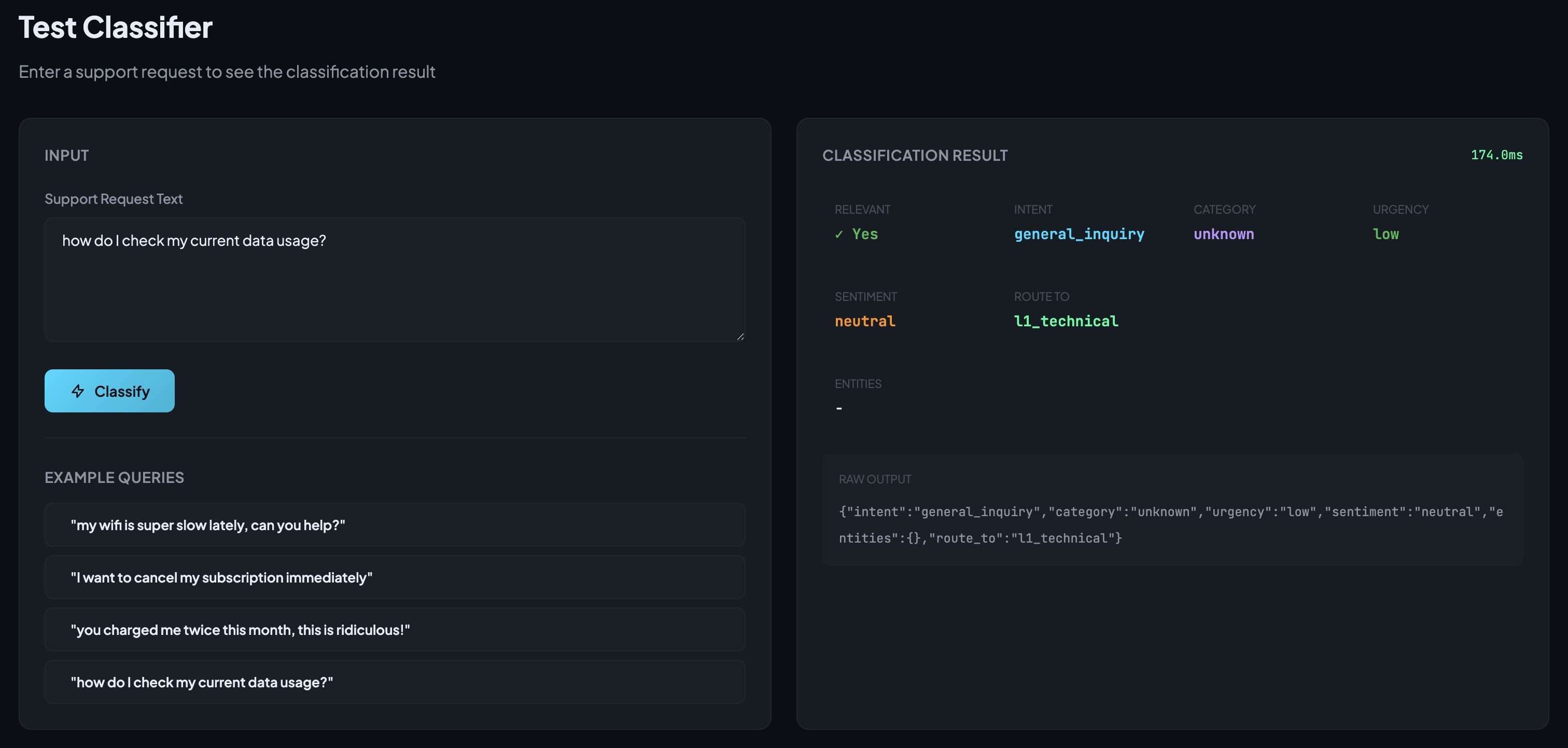The width and height of the screenshot is (1568, 748).
Task: Pick the charged twice example query
Action: coord(395,630)
